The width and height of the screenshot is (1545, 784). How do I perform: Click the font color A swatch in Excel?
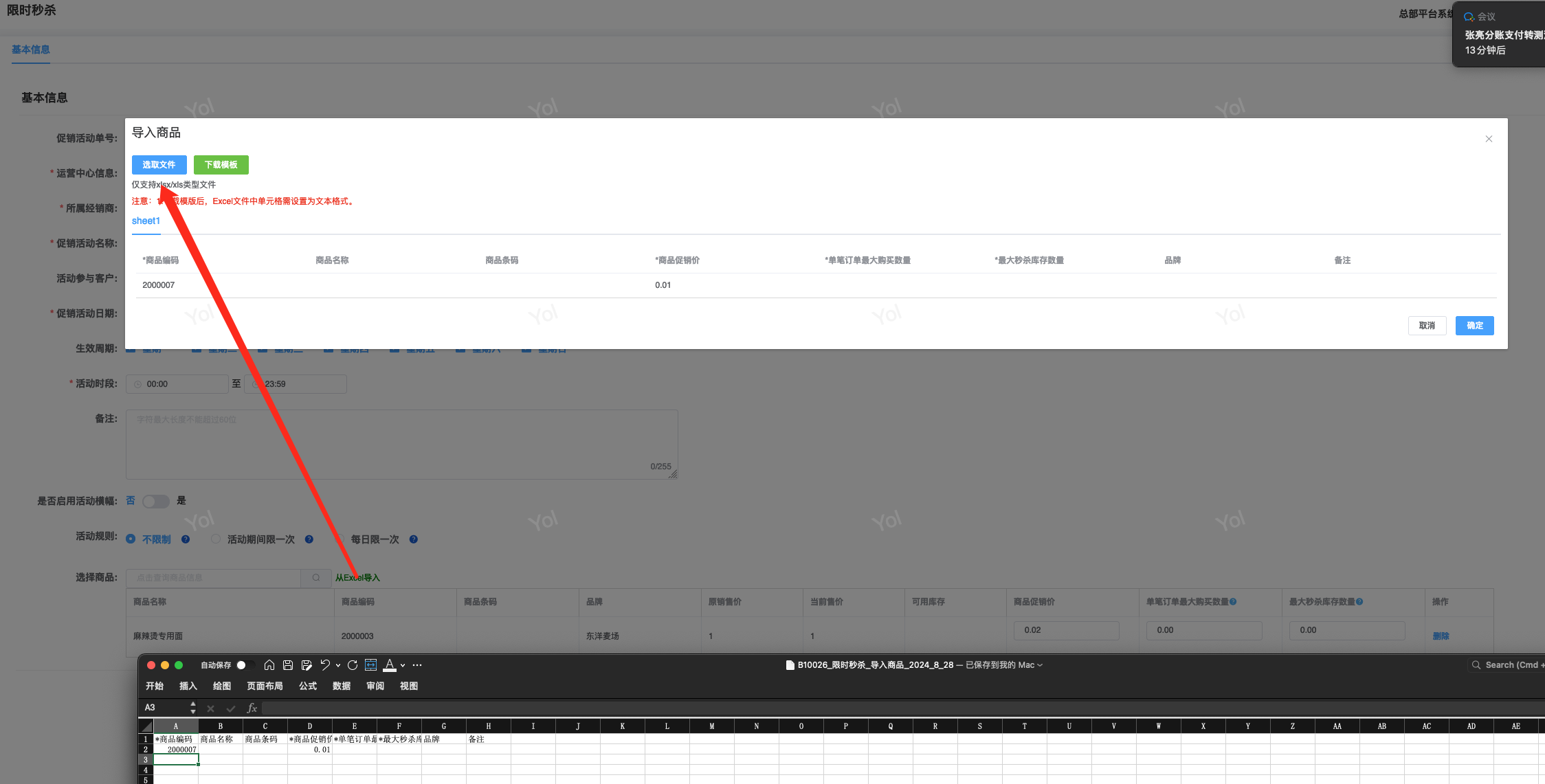point(390,665)
